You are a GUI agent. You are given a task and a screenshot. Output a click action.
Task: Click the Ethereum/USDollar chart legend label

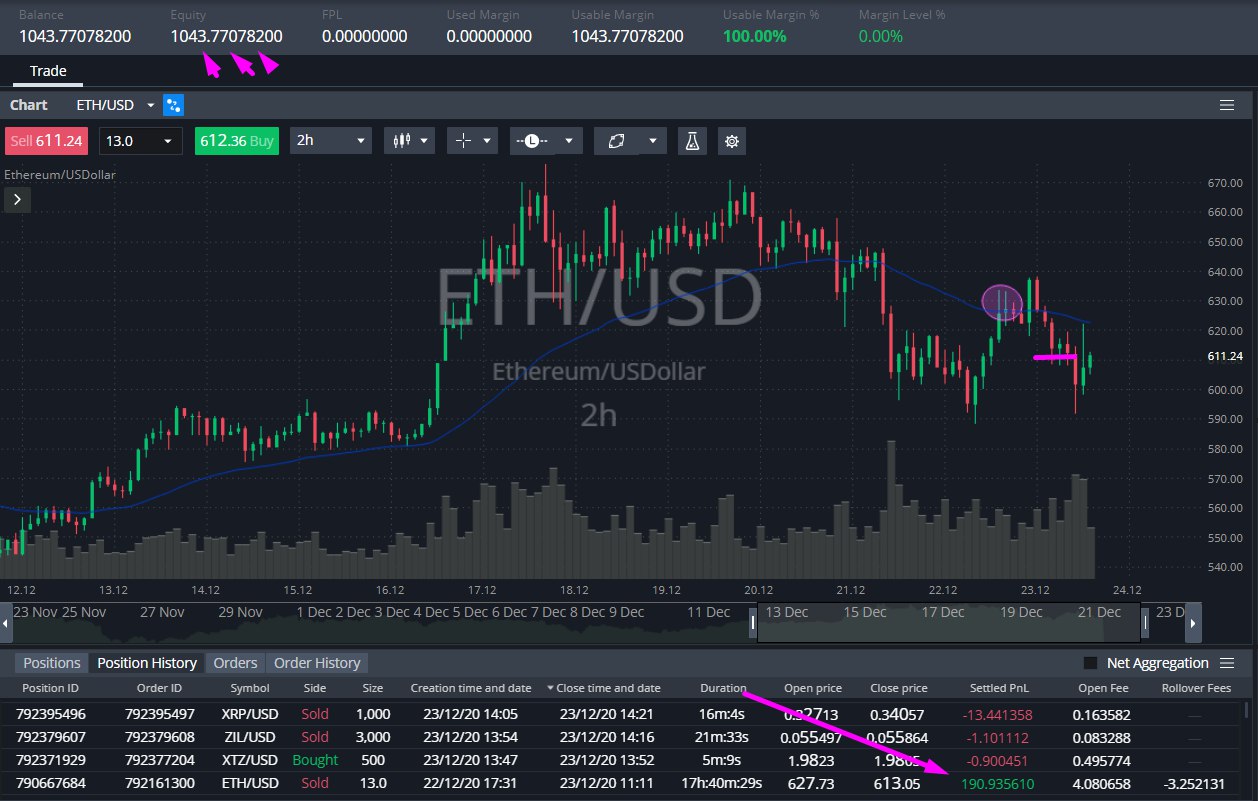[x=60, y=174]
